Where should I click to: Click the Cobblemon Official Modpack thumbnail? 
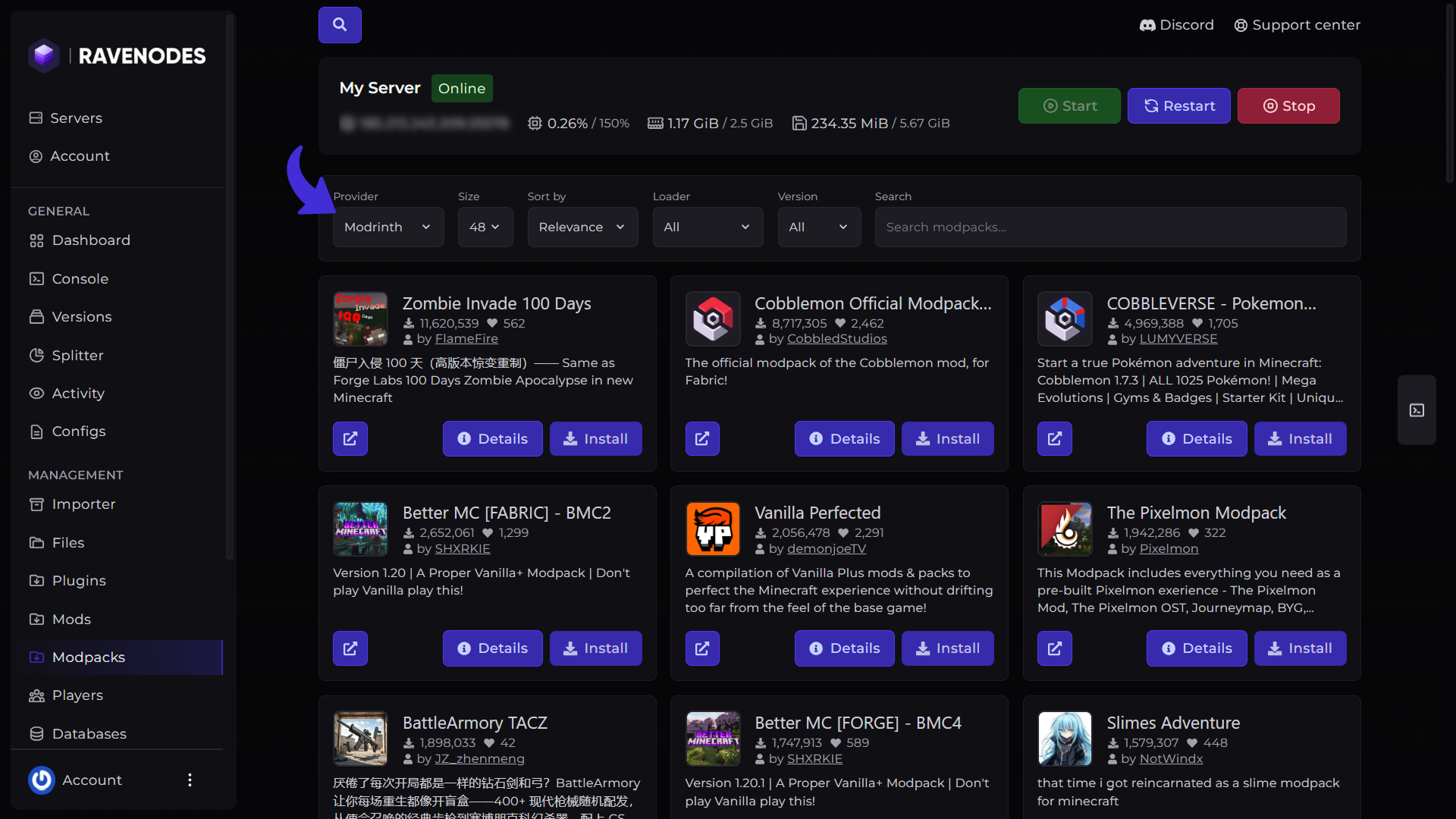pyautogui.click(x=713, y=318)
